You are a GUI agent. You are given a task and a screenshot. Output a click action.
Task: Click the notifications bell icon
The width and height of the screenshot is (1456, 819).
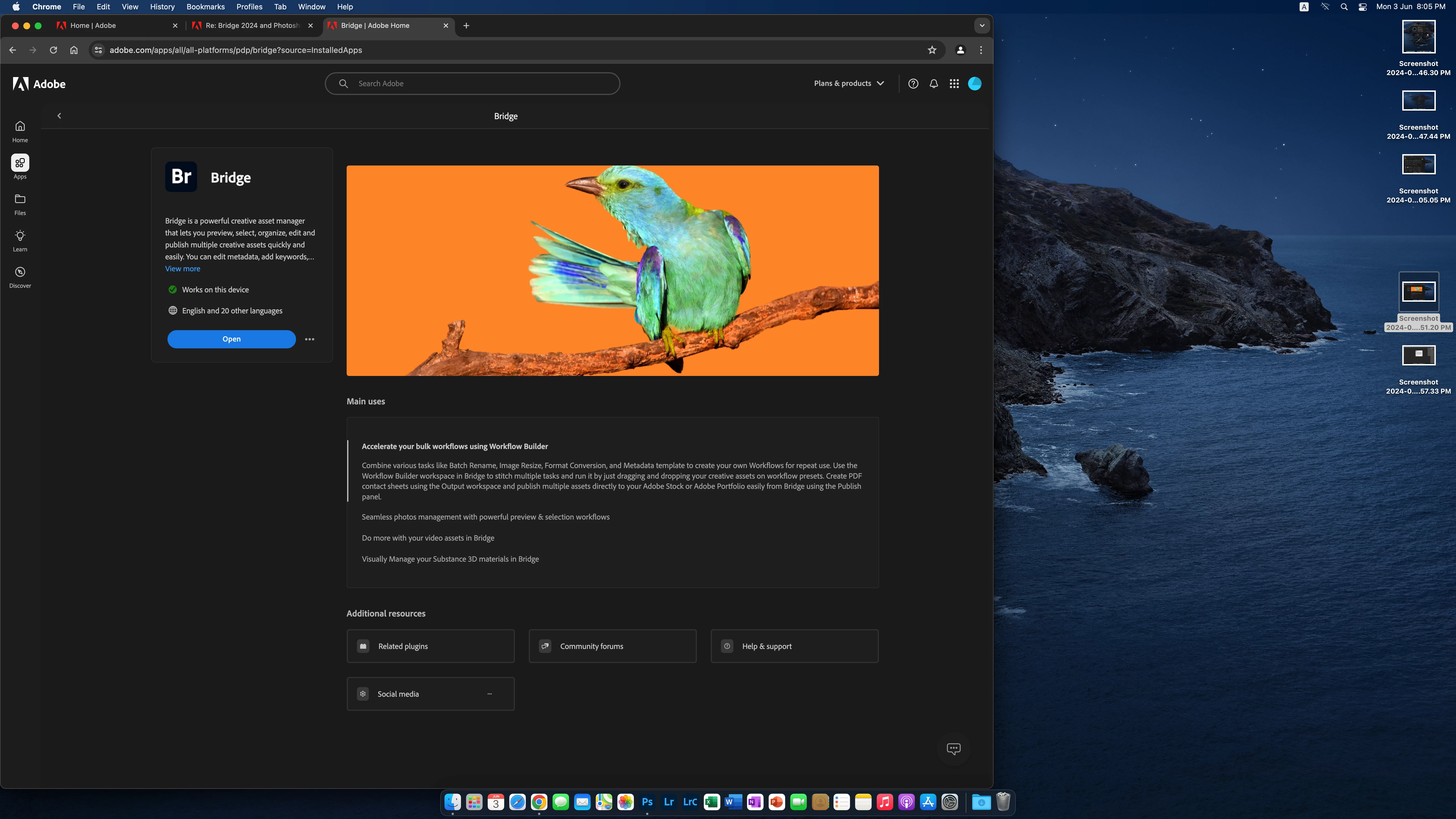[934, 84]
